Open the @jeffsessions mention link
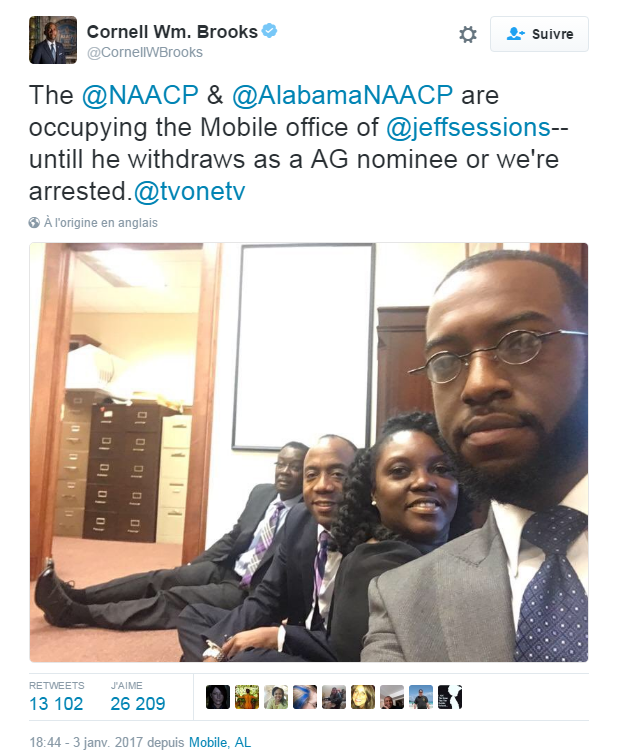This screenshot has width=622, height=752. pos(469,127)
